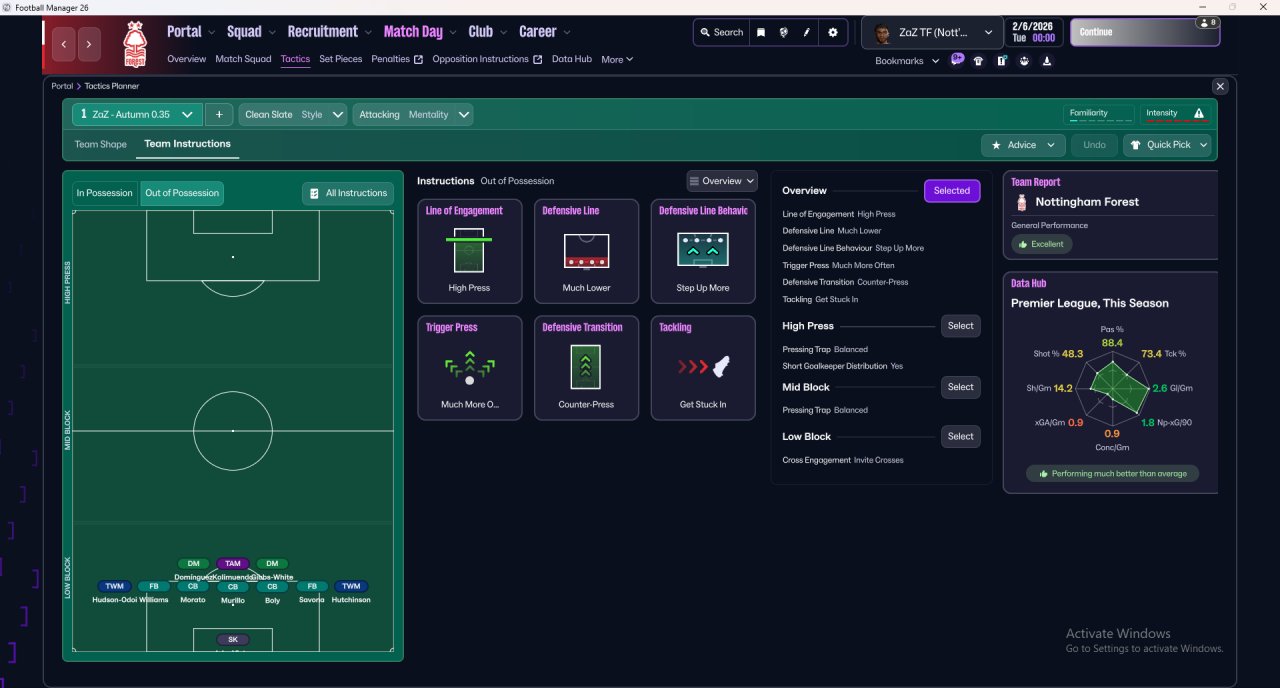The height and width of the screenshot is (688, 1280).
Task: Click Select for Low Block section
Action: (x=961, y=437)
